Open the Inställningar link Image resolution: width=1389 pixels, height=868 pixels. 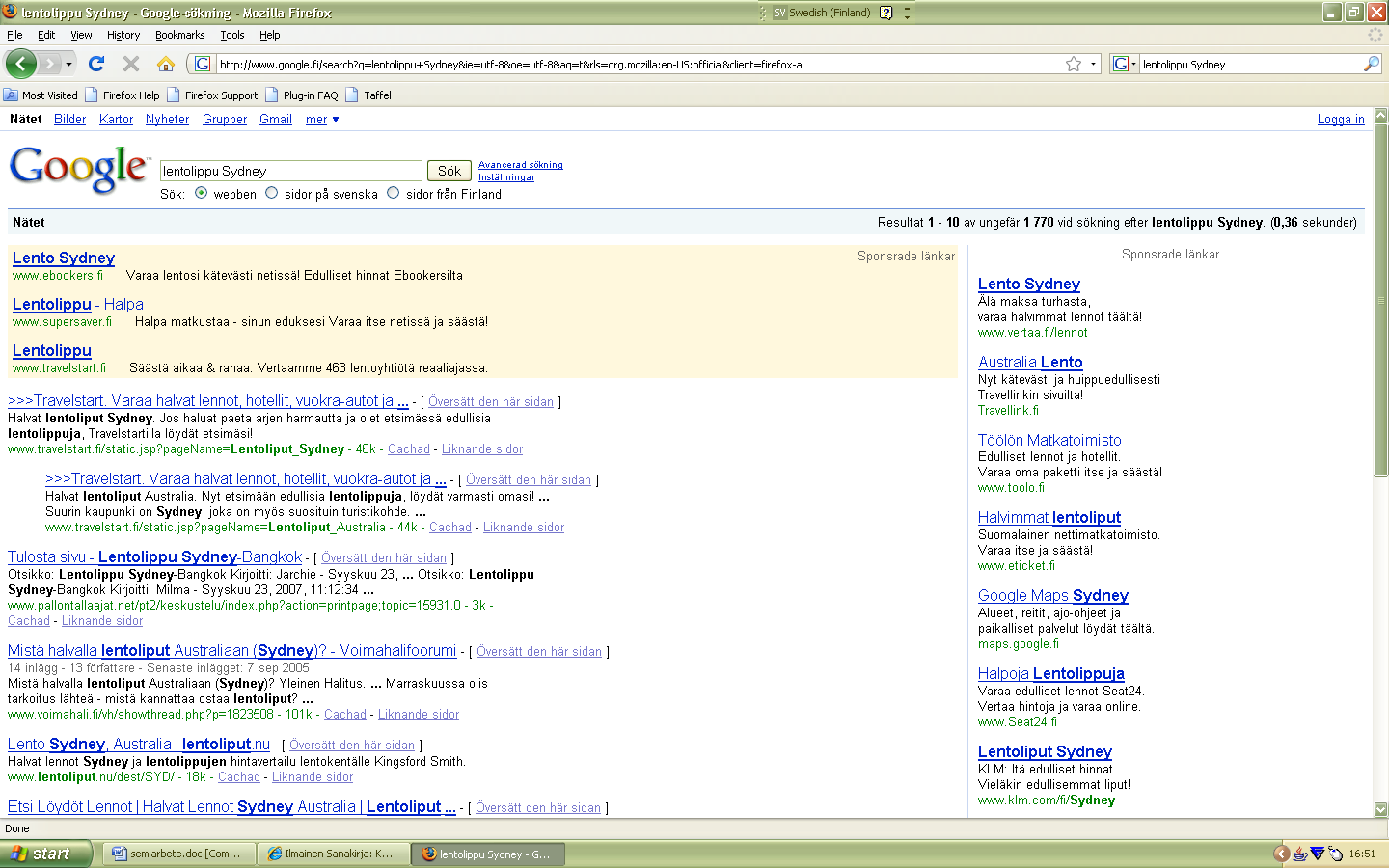tap(506, 177)
